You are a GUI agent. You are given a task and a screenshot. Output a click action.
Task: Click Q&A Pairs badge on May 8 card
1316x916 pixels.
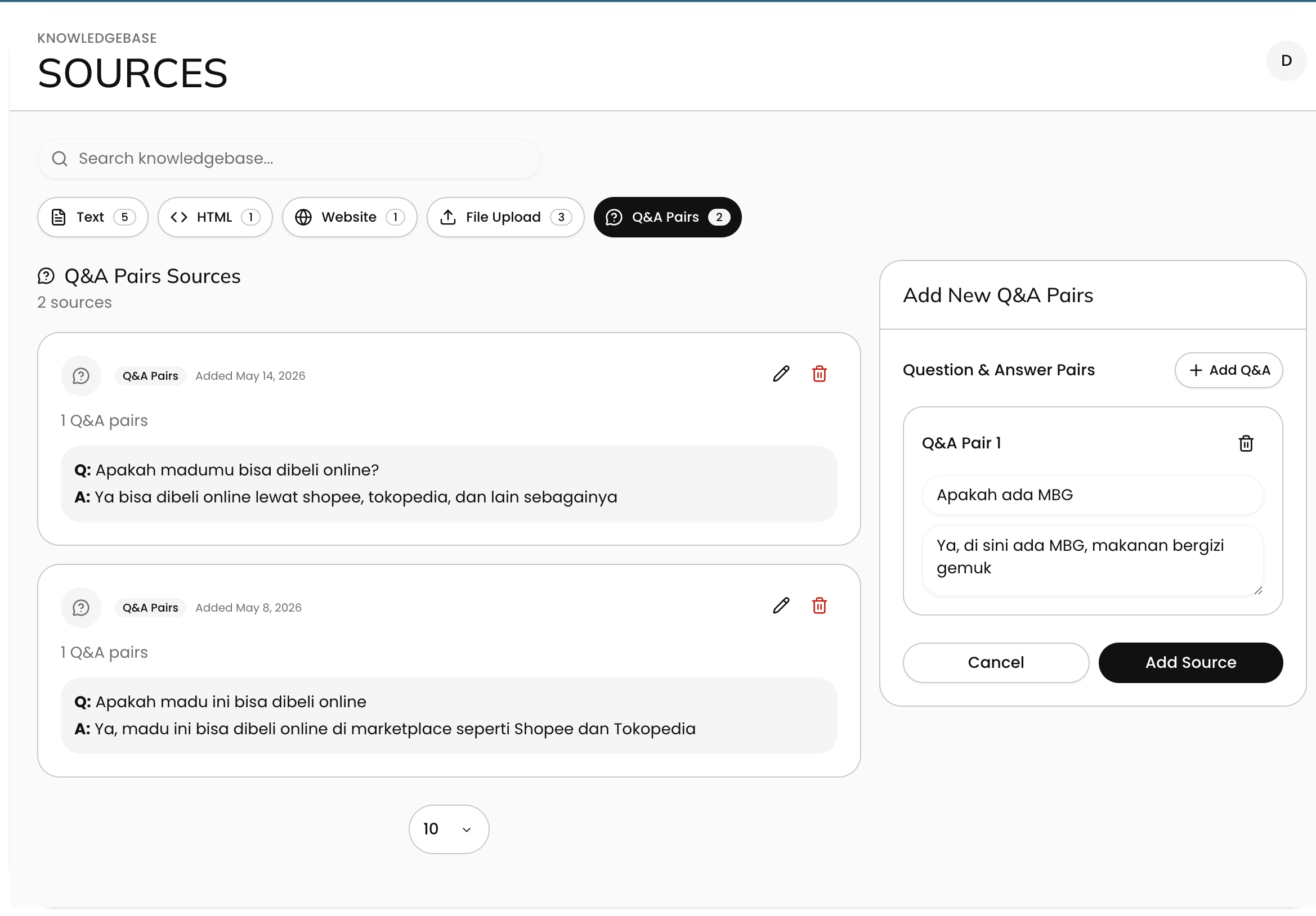coord(150,607)
